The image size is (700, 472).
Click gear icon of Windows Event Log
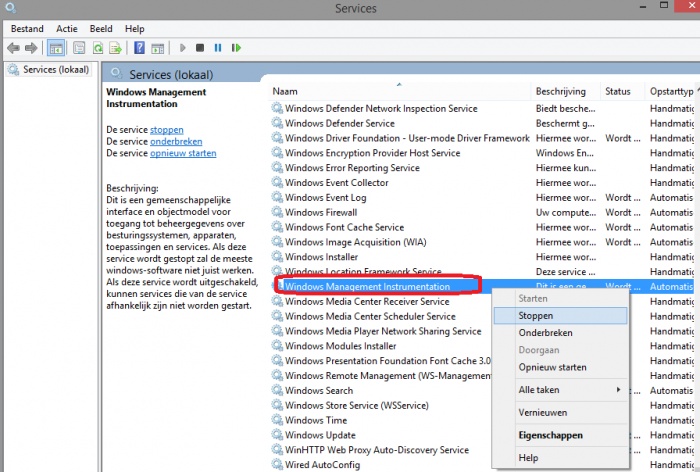[277, 197]
